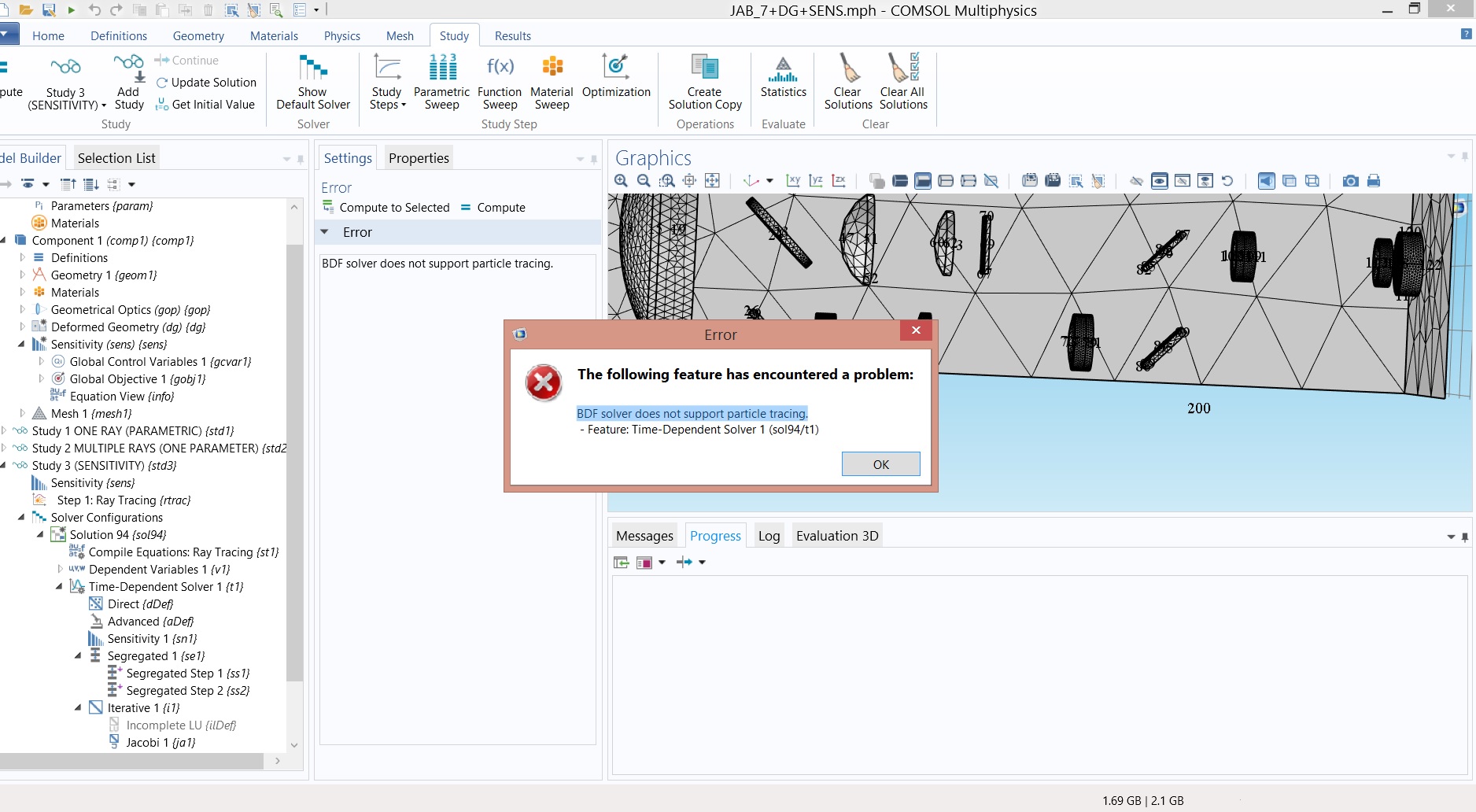This screenshot has width=1476, height=812.
Task: Open the Statistics evaluation tool
Action: click(x=783, y=77)
